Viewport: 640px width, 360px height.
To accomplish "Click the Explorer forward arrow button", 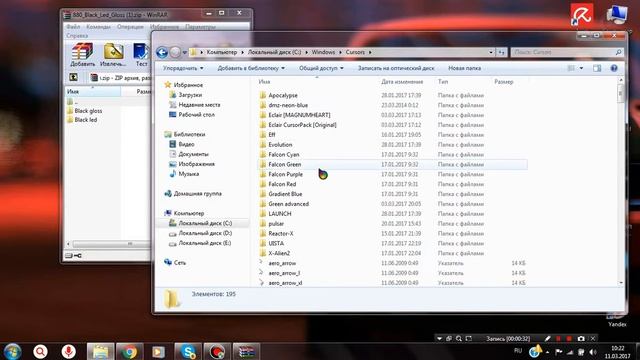I will tap(175, 52).
